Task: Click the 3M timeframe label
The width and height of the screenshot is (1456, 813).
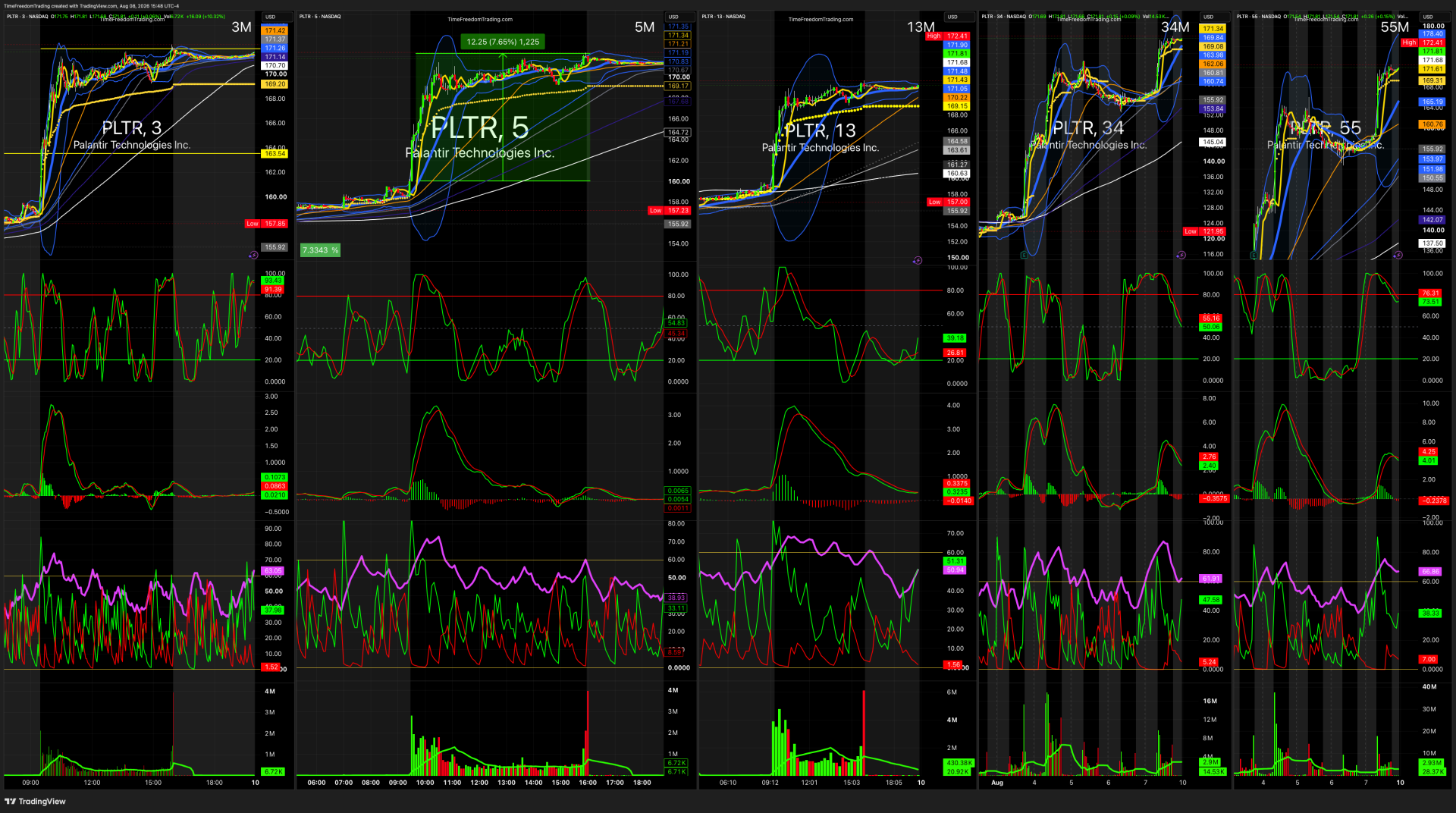Action: (x=241, y=27)
